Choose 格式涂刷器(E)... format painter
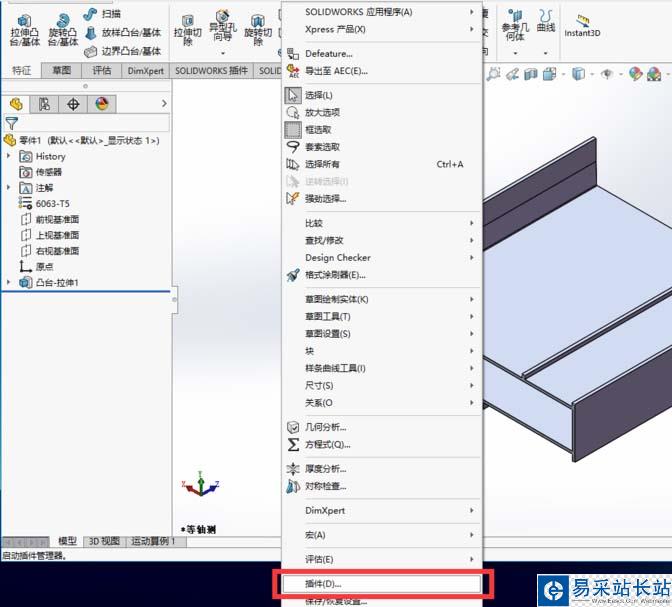672x607 pixels. [382, 275]
